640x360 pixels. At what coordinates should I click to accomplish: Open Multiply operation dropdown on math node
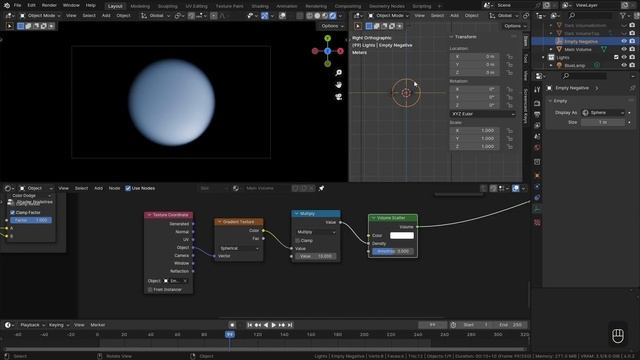click(x=316, y=232)
